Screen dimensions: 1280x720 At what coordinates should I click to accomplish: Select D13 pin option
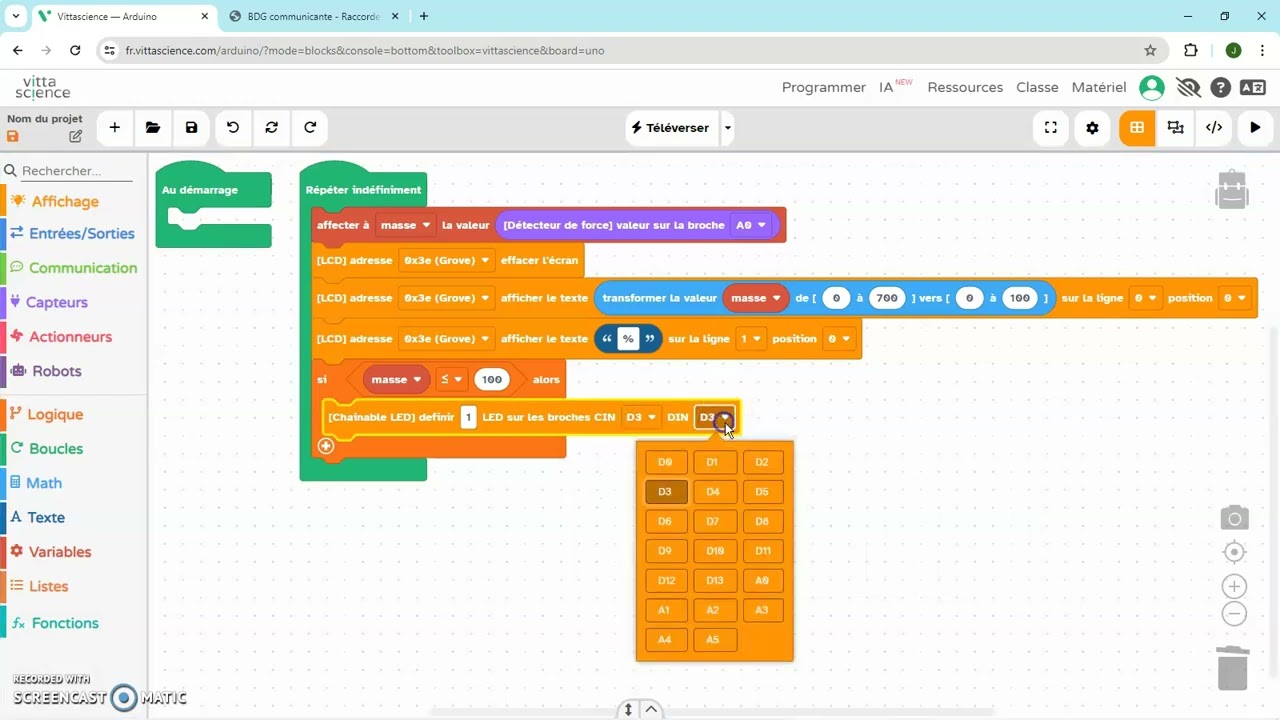(714, 580)
